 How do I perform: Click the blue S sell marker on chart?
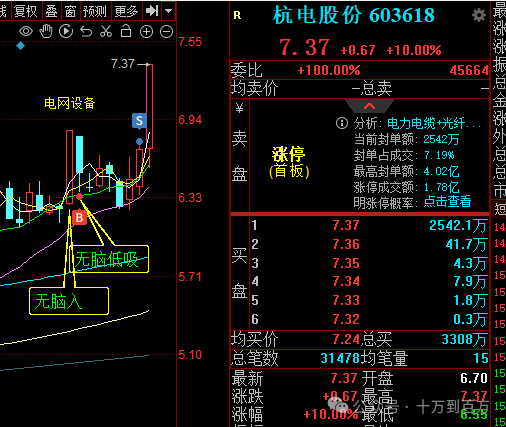click(139, 121)
